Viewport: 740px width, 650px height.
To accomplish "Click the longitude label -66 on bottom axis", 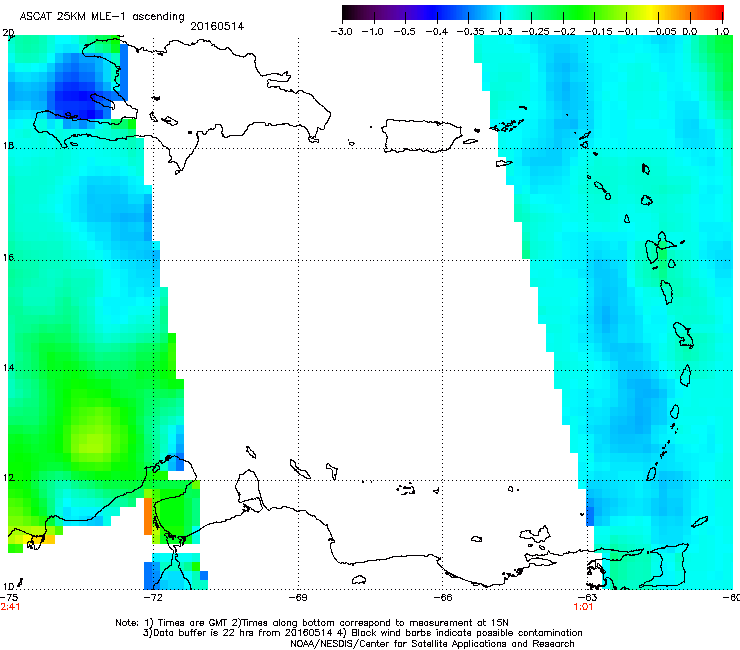I will (443, 598).
